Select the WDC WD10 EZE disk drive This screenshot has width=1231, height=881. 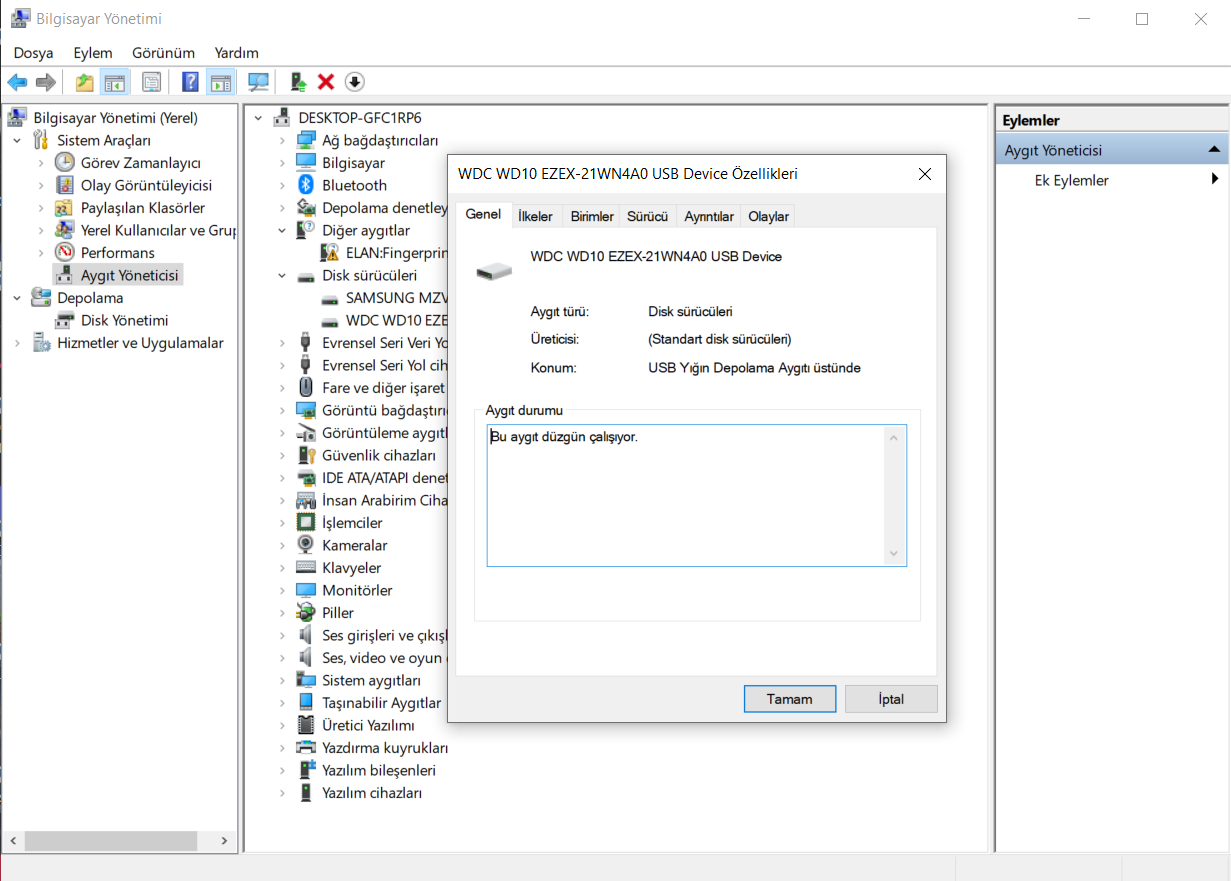396,320
